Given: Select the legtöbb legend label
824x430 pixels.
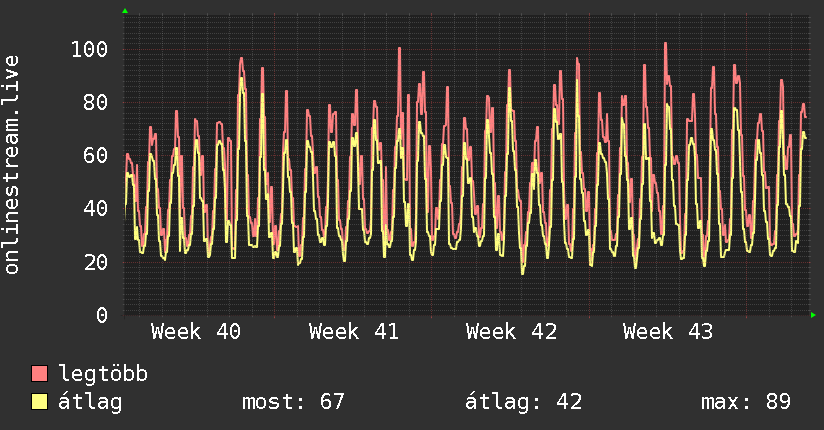Looking at the screenshot, I should click(103, 373).
